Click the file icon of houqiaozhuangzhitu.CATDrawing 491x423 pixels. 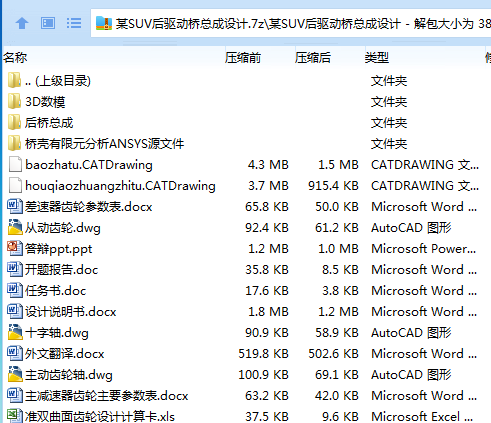(15, 186)
